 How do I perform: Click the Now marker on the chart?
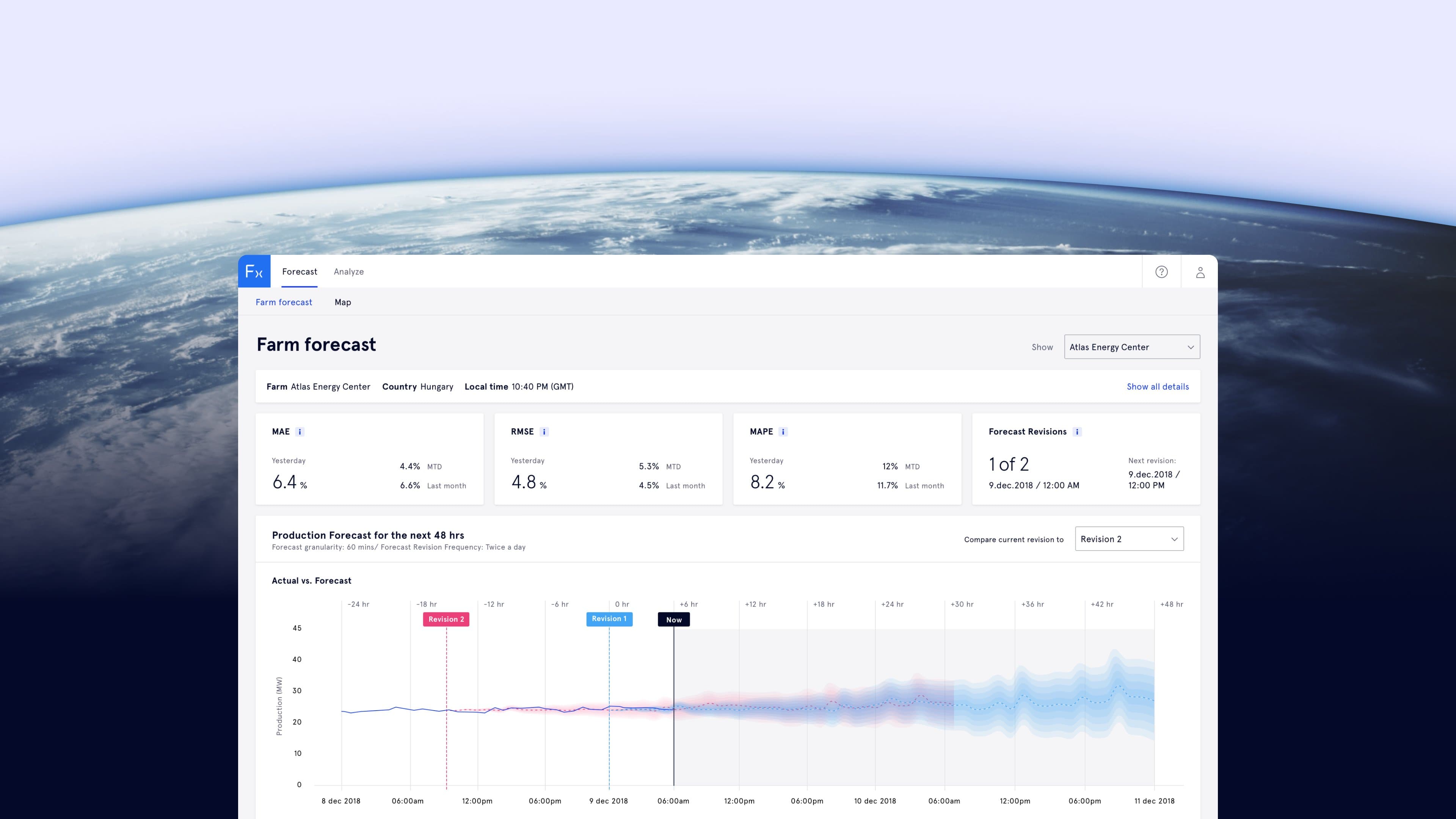pyautogui.click(x=674, y=620)
